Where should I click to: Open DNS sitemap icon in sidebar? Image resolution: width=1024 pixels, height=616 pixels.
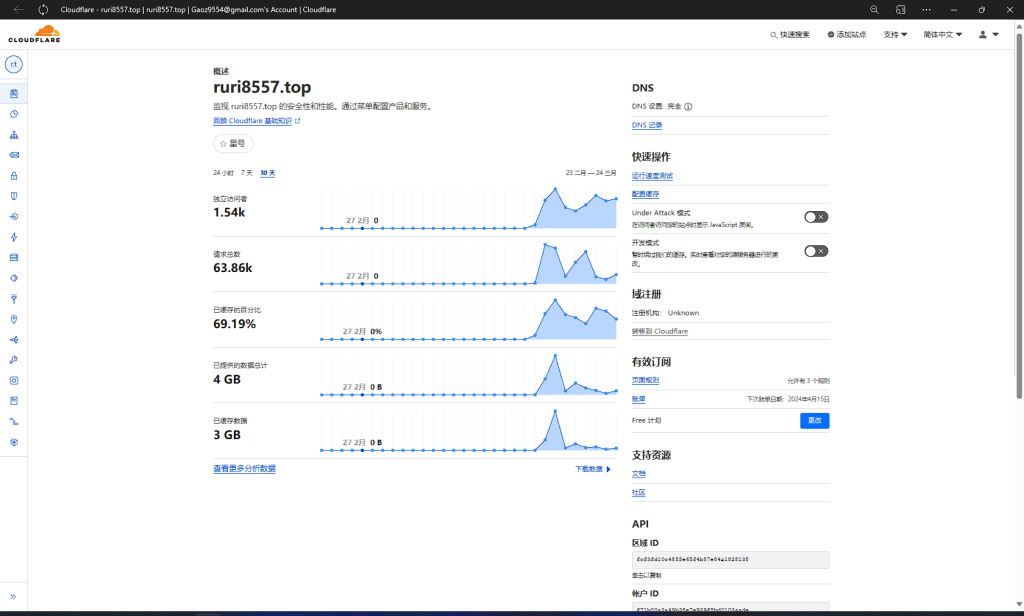(x=14, y=135)
